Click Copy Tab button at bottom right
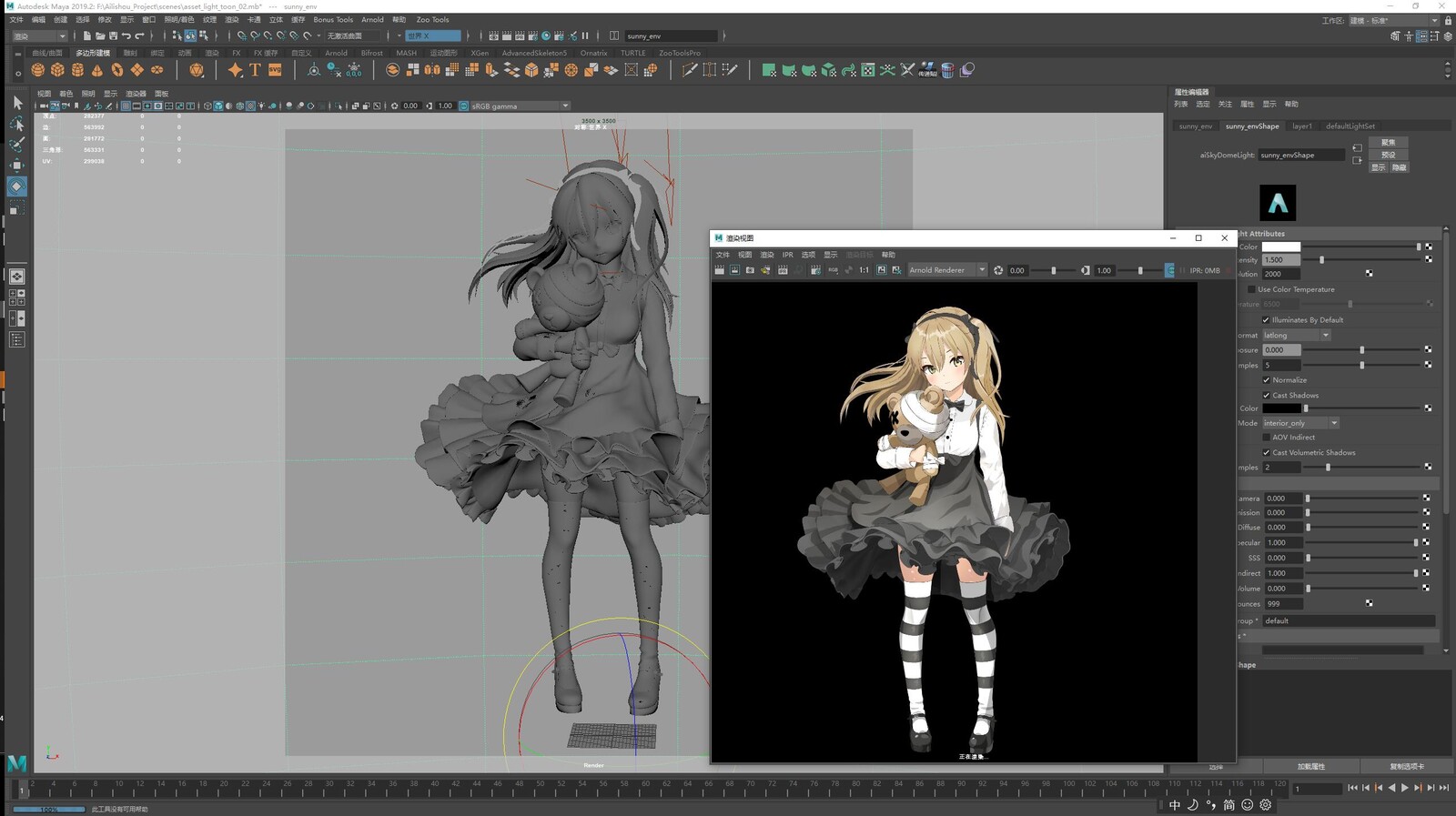The image size is (1456, 816). (1407, 767)
